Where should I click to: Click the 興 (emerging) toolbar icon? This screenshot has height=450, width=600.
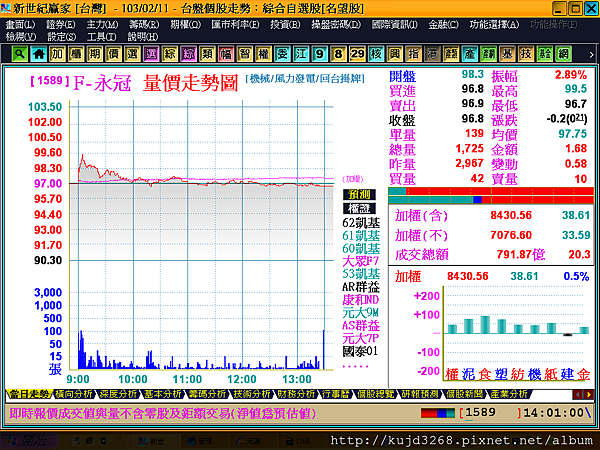pos(395,54)
